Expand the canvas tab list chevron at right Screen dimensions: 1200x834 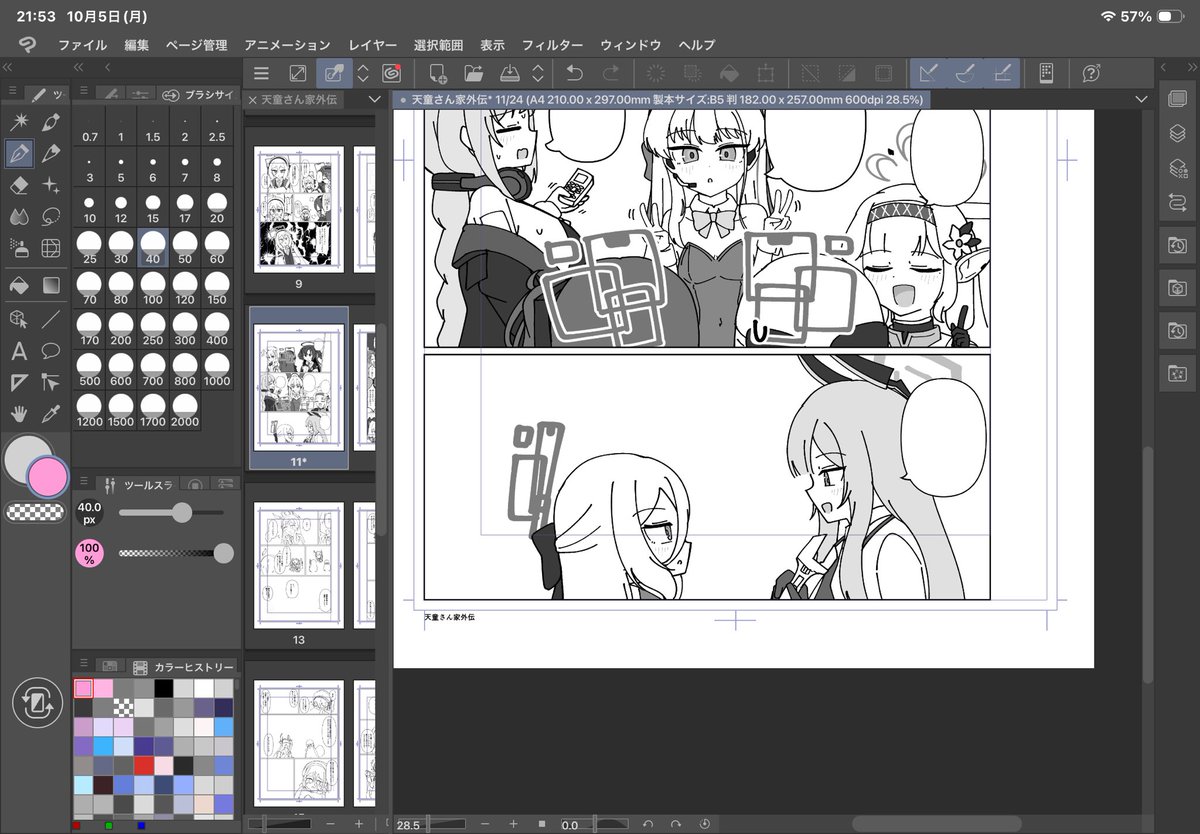[x=1140, y=99]
